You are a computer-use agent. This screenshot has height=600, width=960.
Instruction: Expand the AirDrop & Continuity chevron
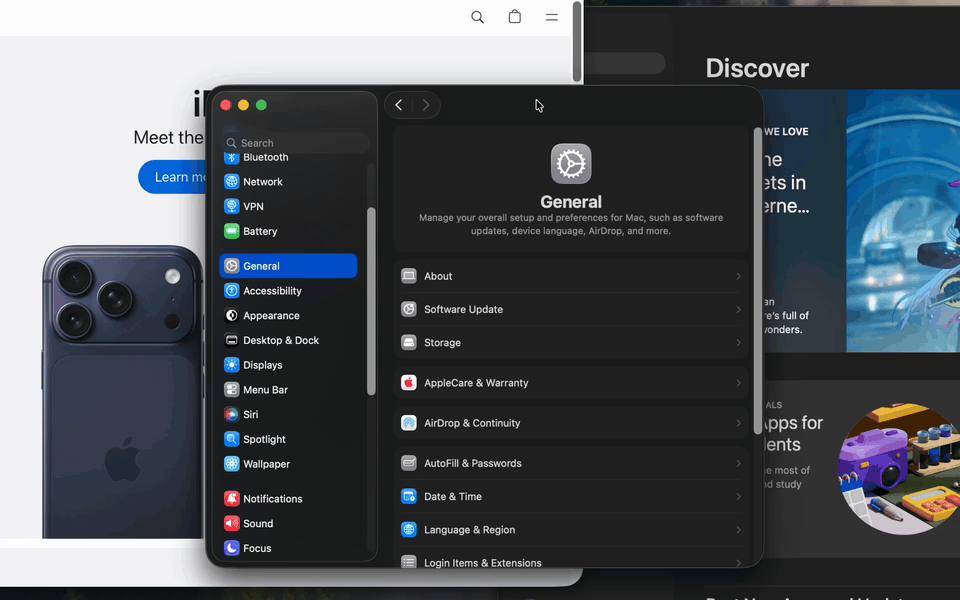click(738, 423)
